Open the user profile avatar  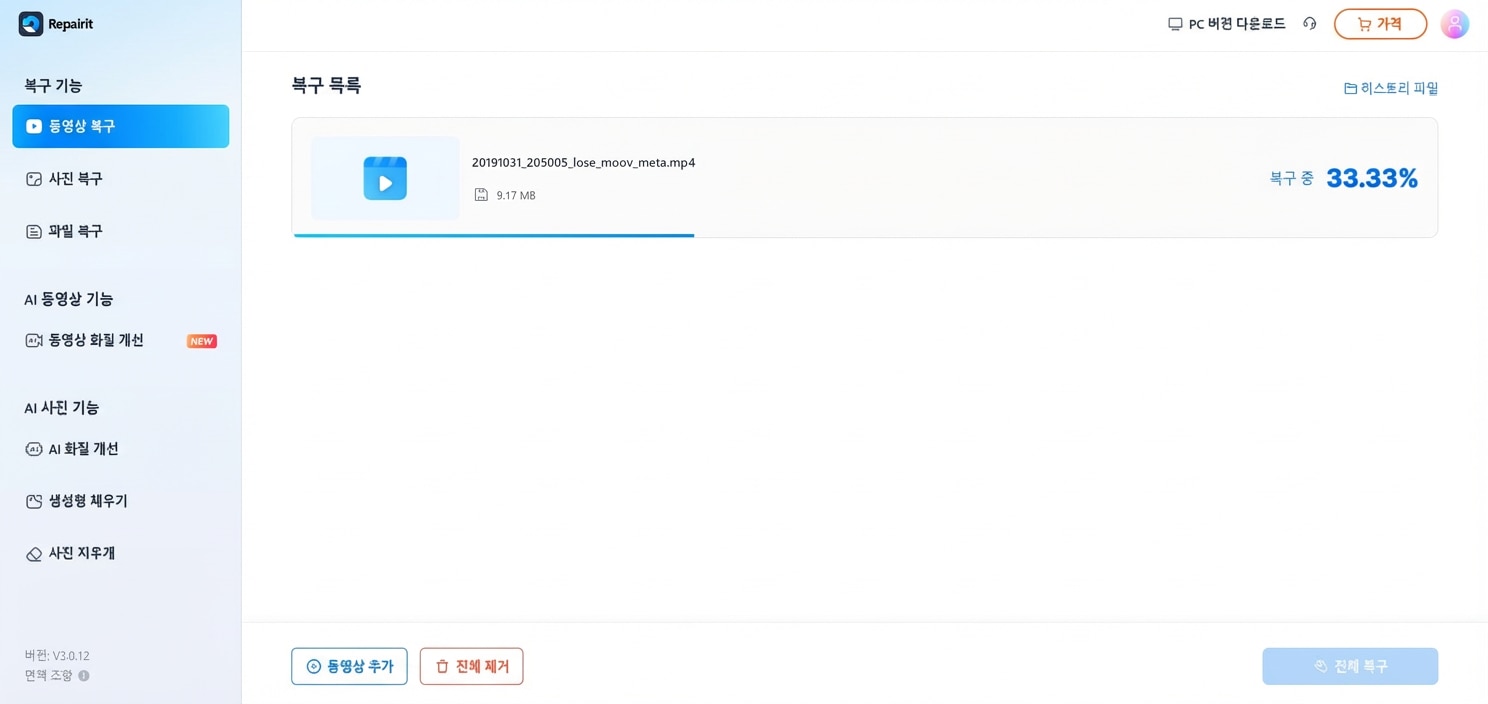1454,24
